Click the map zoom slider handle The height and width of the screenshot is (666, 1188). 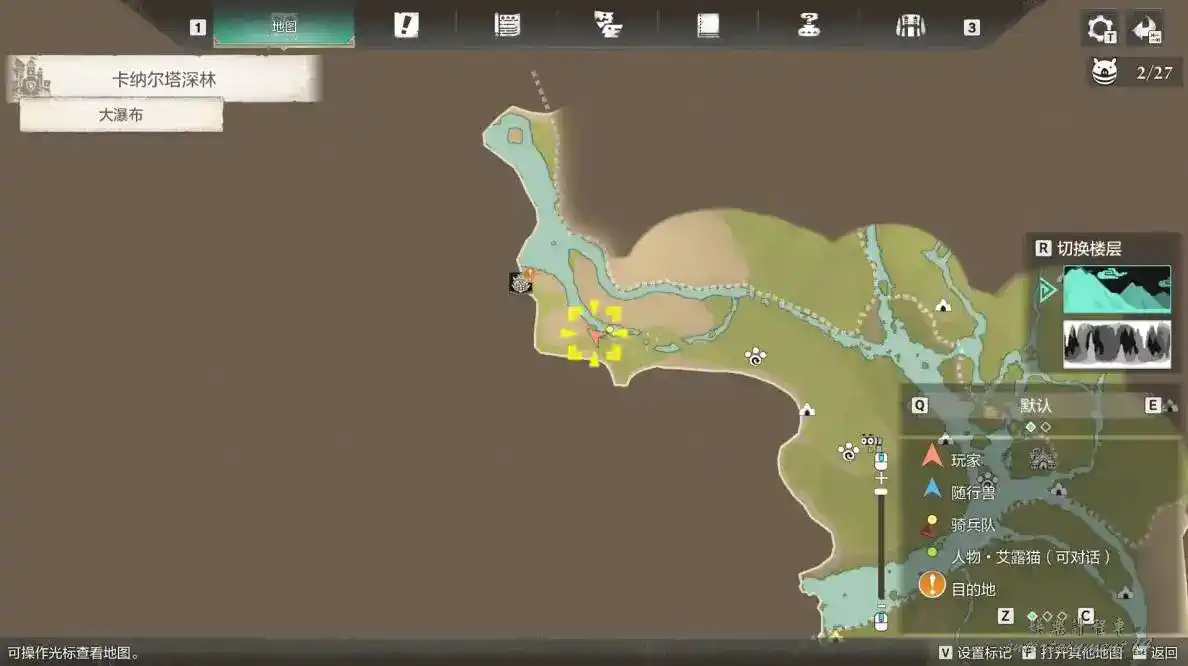(881, 491)
